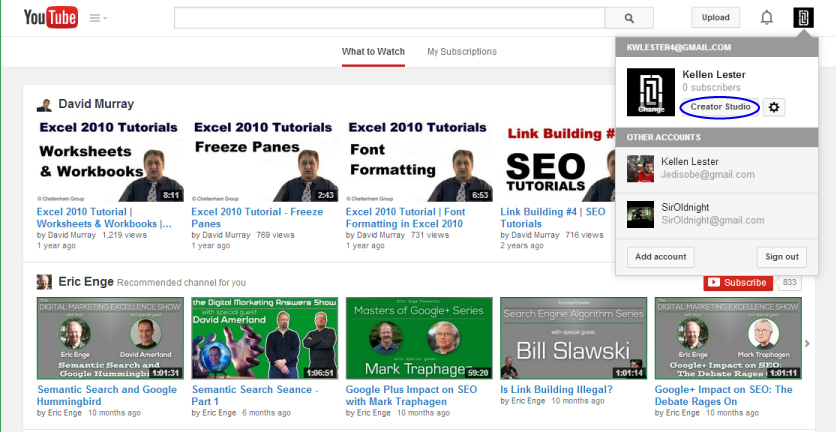This screenshot has width=836, height=432.
Task: Open David Murray channel heading
Action: click(x=96, y=104)
